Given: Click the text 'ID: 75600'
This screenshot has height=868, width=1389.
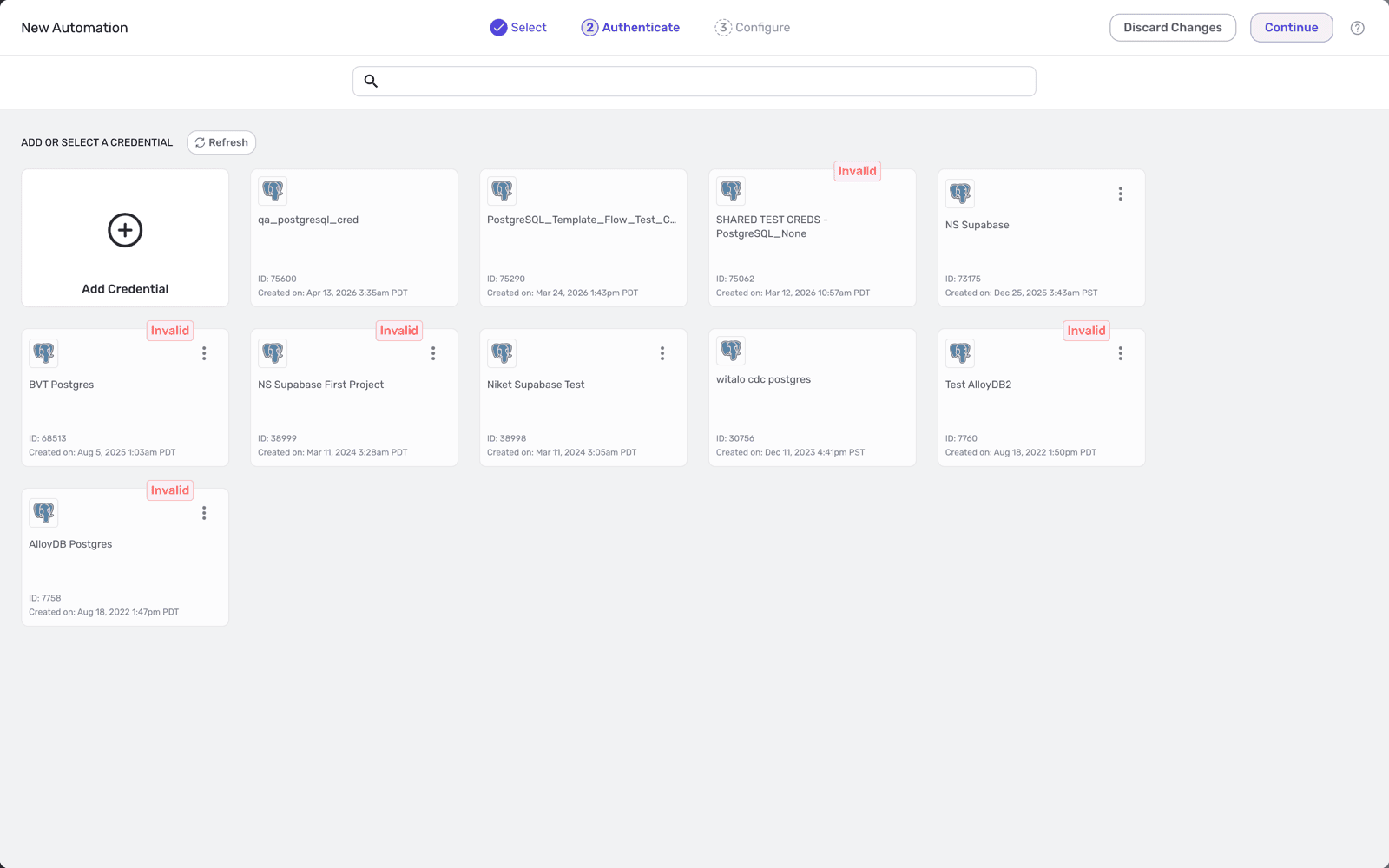Looking at the screenshot, I should click(x=277, y=279).
